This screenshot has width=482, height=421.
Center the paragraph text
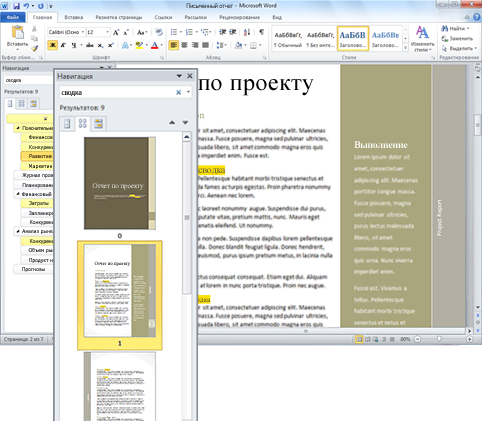184,45
